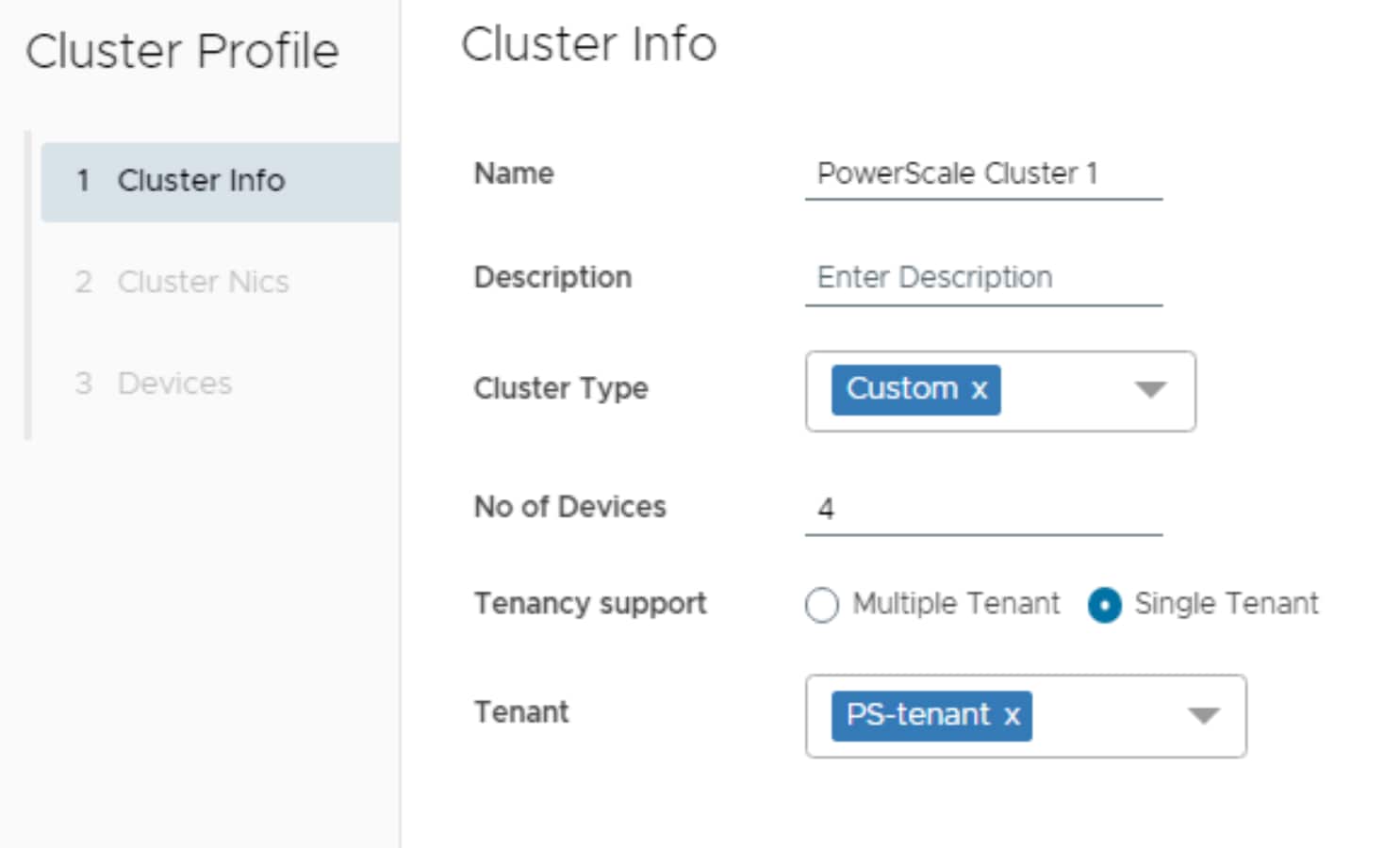Click the Cluster Info page title
1400x848 pixels.
tap(589, 44)
